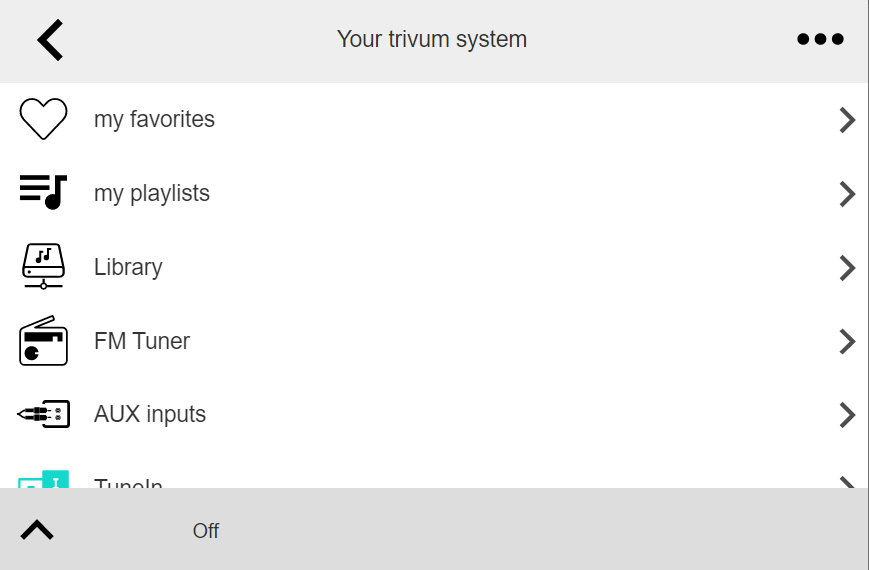
Task: Open my playlists chevron arrow
Action: pos(847,194)
